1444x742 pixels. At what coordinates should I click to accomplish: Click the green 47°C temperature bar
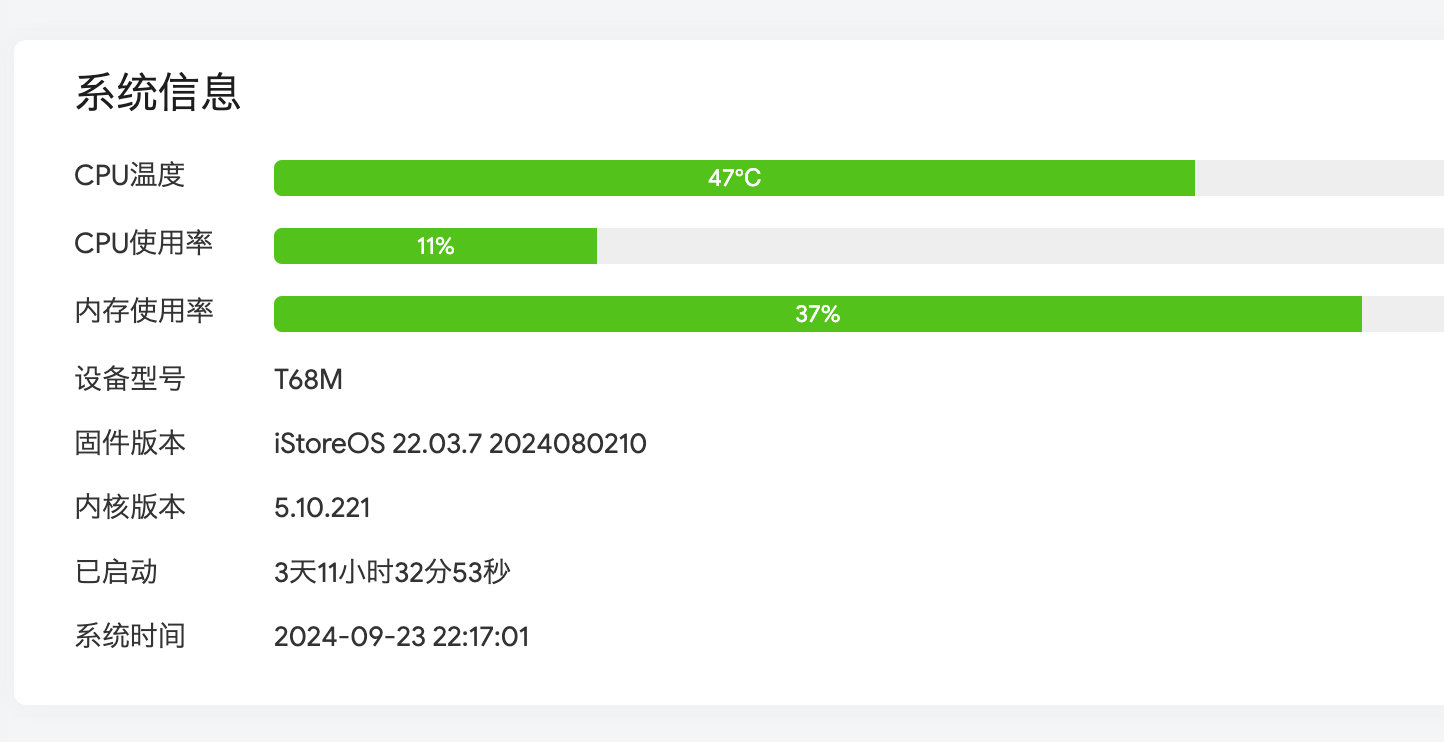click(x=734, y=178)
